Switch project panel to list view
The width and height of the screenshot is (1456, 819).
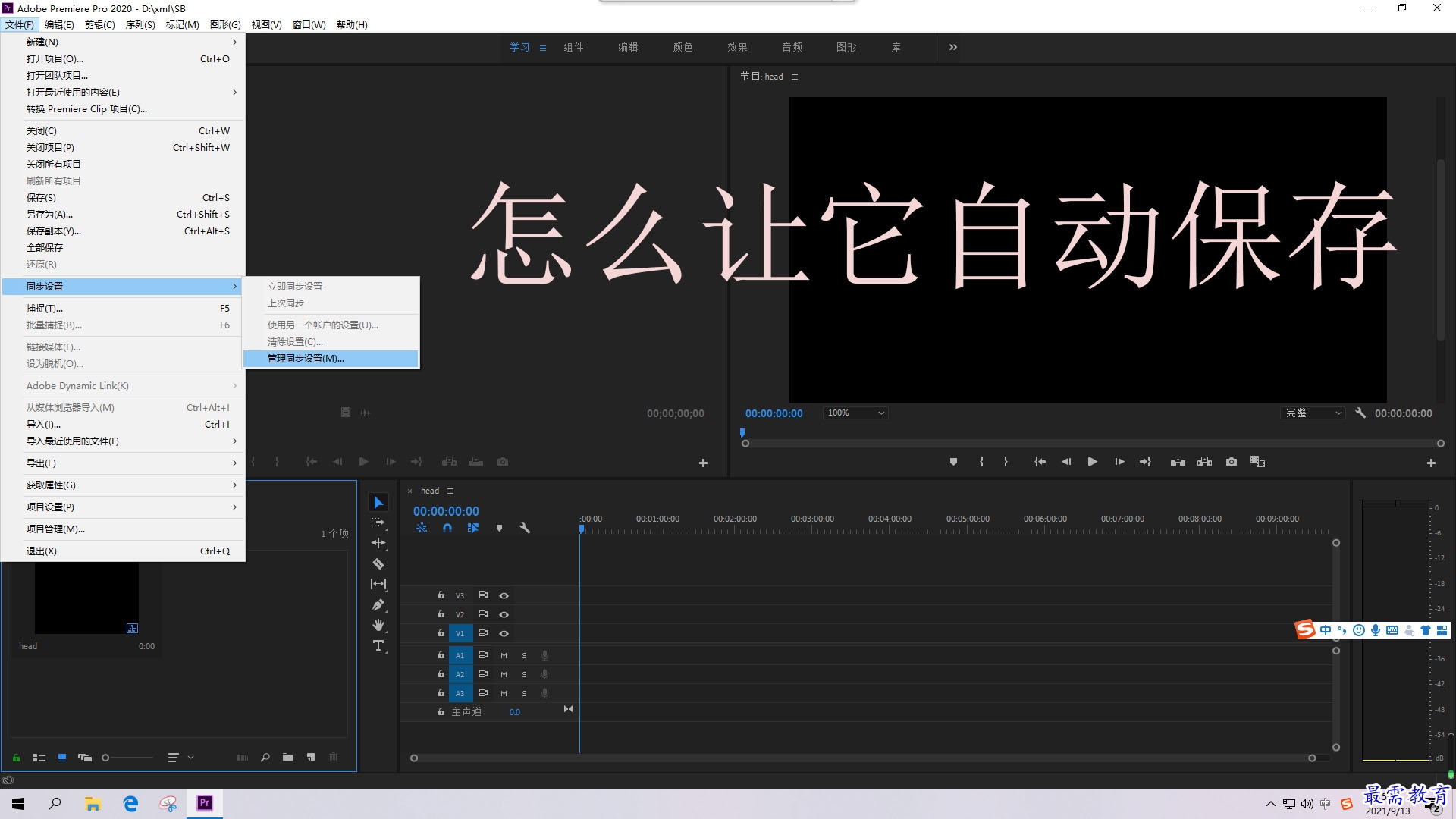[39, 757]
